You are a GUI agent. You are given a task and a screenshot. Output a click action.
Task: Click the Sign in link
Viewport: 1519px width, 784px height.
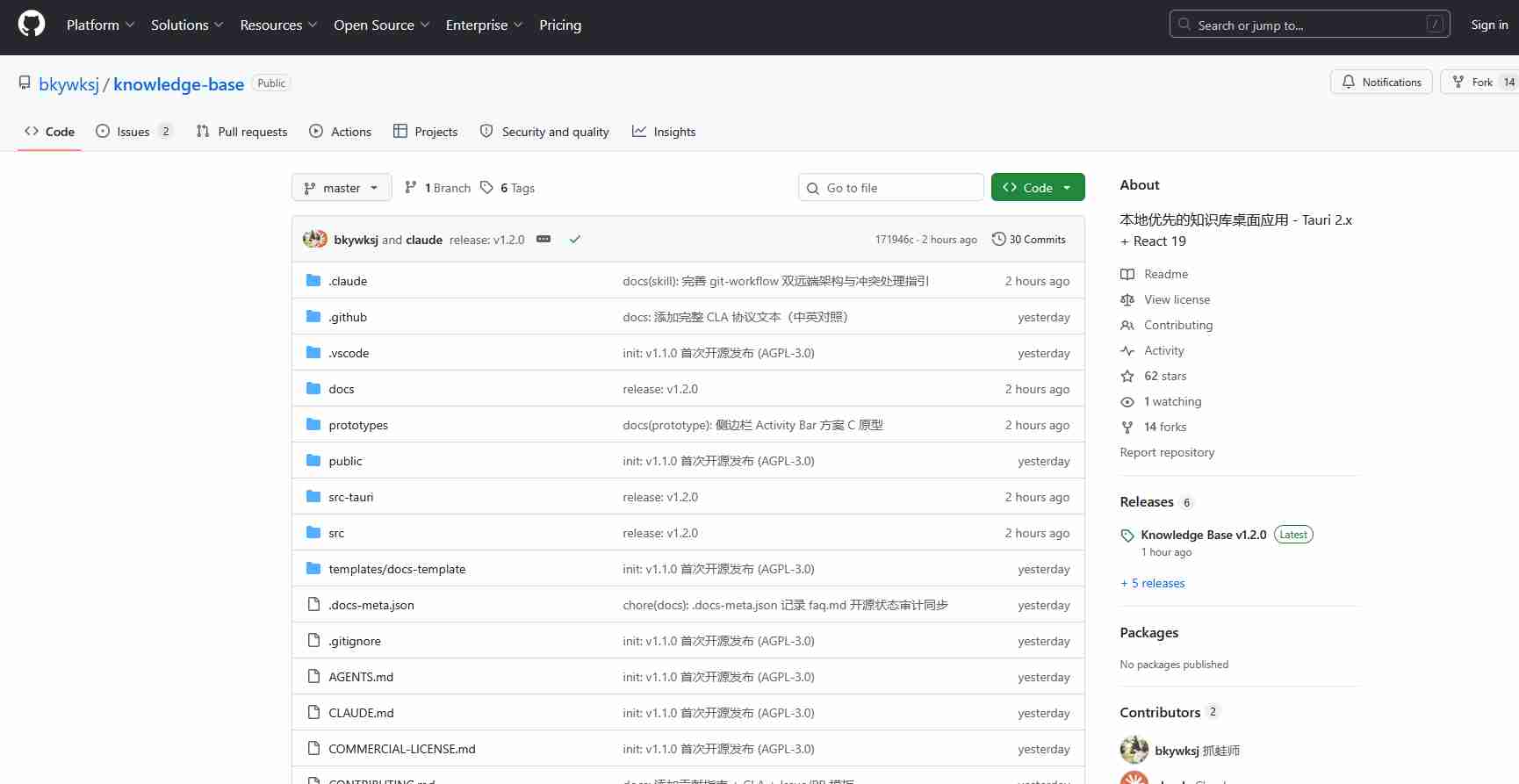click(x=1489, y=25)
